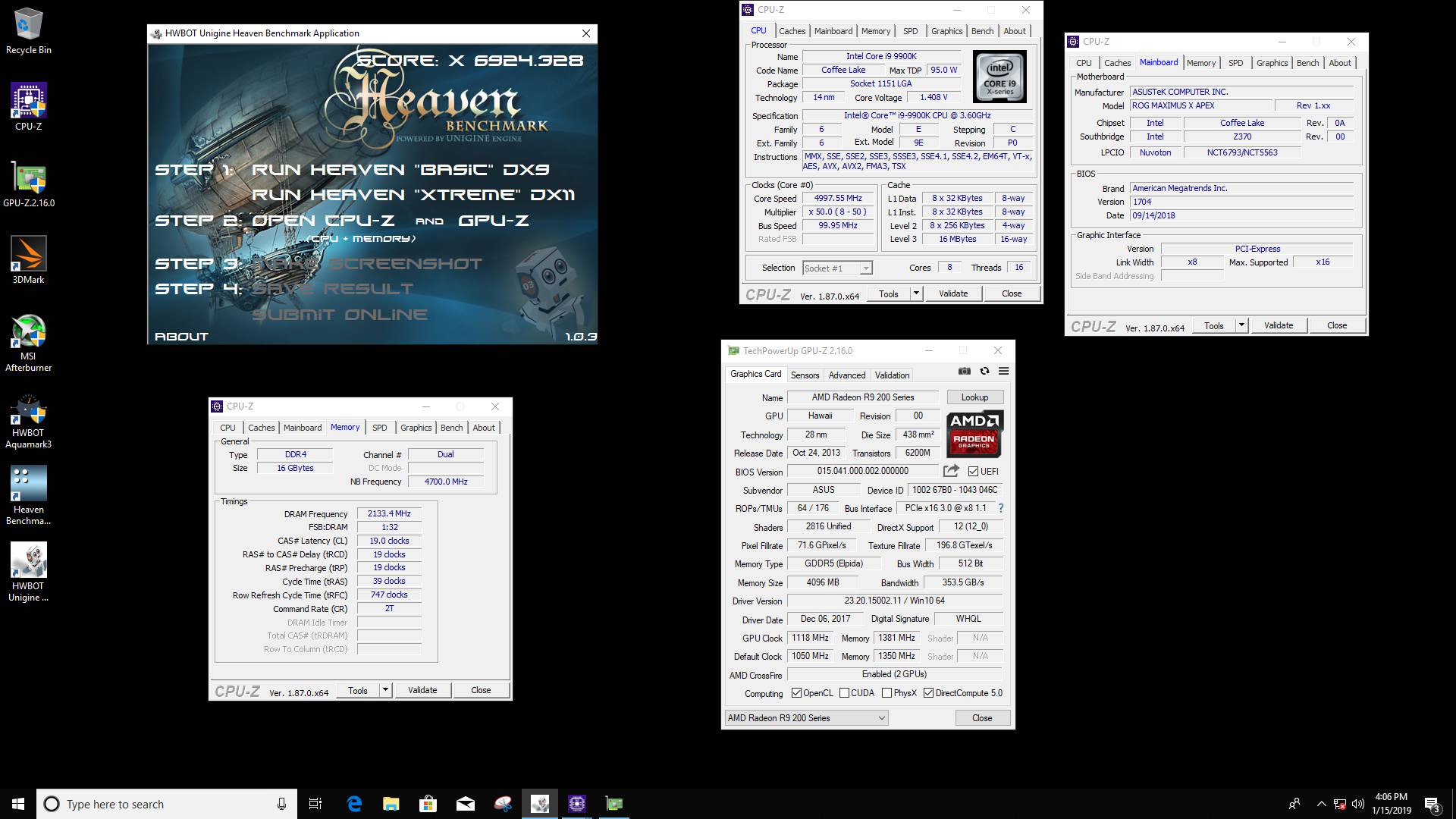Open the Socket #1 selection dropdown
Image resolution: width=1456 pixels, height=819 pixels.
tap(837, 268)
